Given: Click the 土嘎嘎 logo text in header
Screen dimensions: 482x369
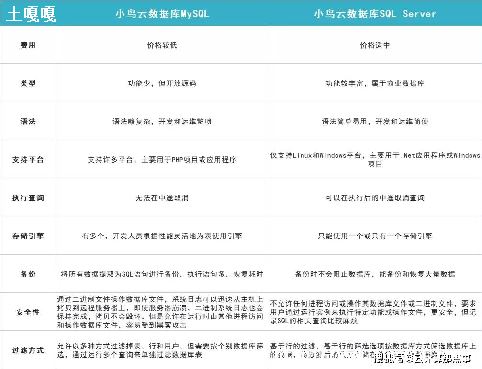Looking at the screenshot, I should [31, 14].
